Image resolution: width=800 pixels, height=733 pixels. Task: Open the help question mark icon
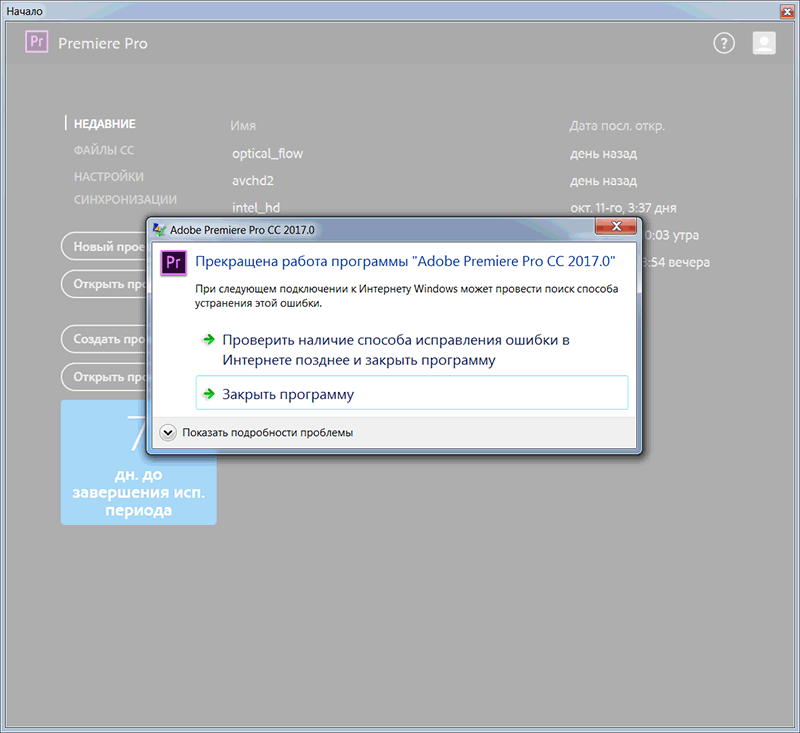[723, 43]
